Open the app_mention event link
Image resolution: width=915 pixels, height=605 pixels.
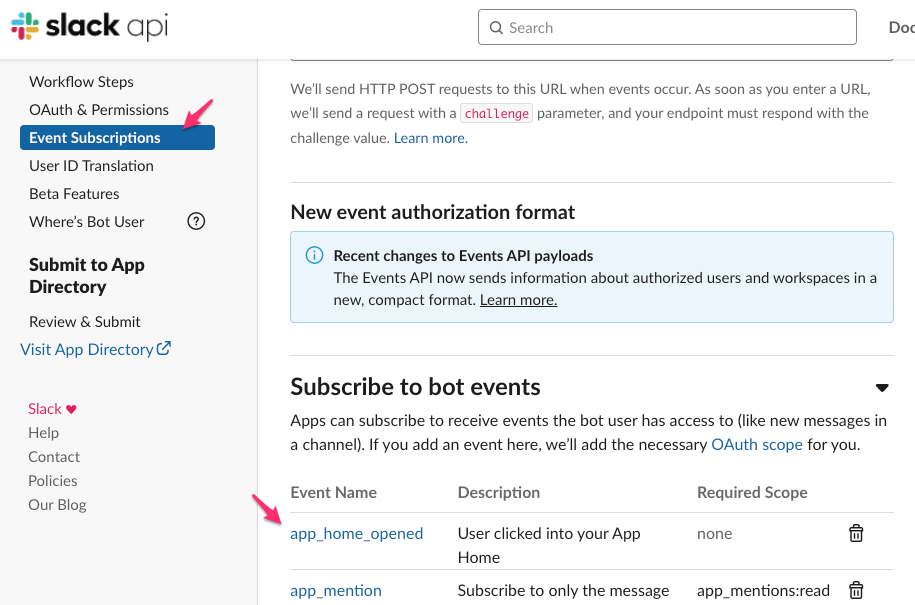click(335, 590)
